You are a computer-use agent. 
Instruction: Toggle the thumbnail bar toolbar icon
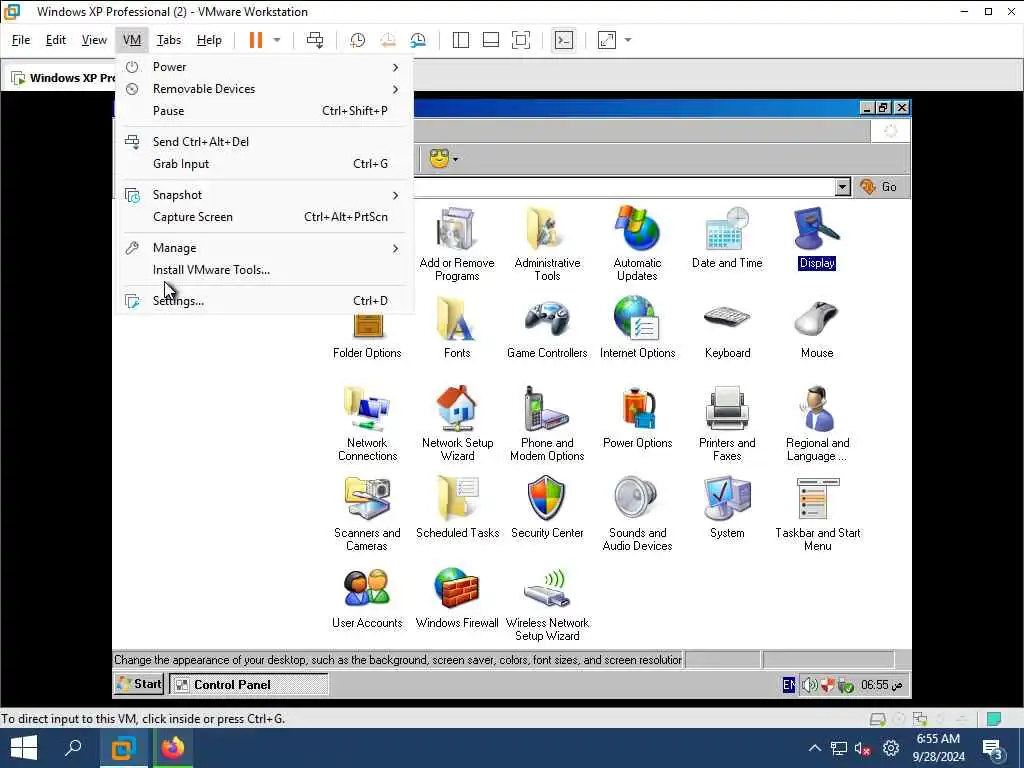pos(490,40)
